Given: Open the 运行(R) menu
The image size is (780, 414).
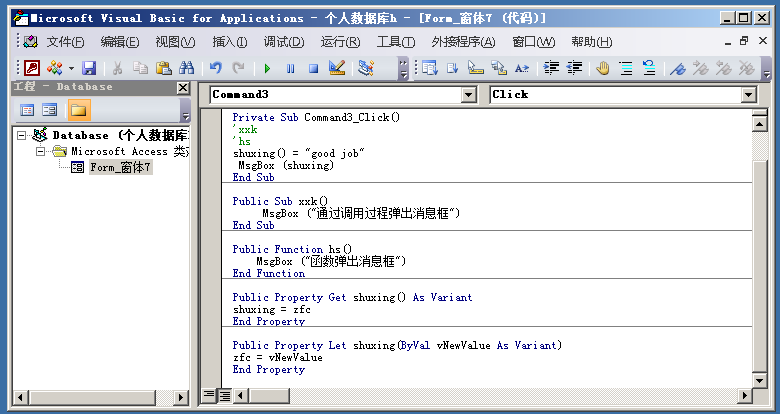Looking at the screenshot, I should pos(340,42).
